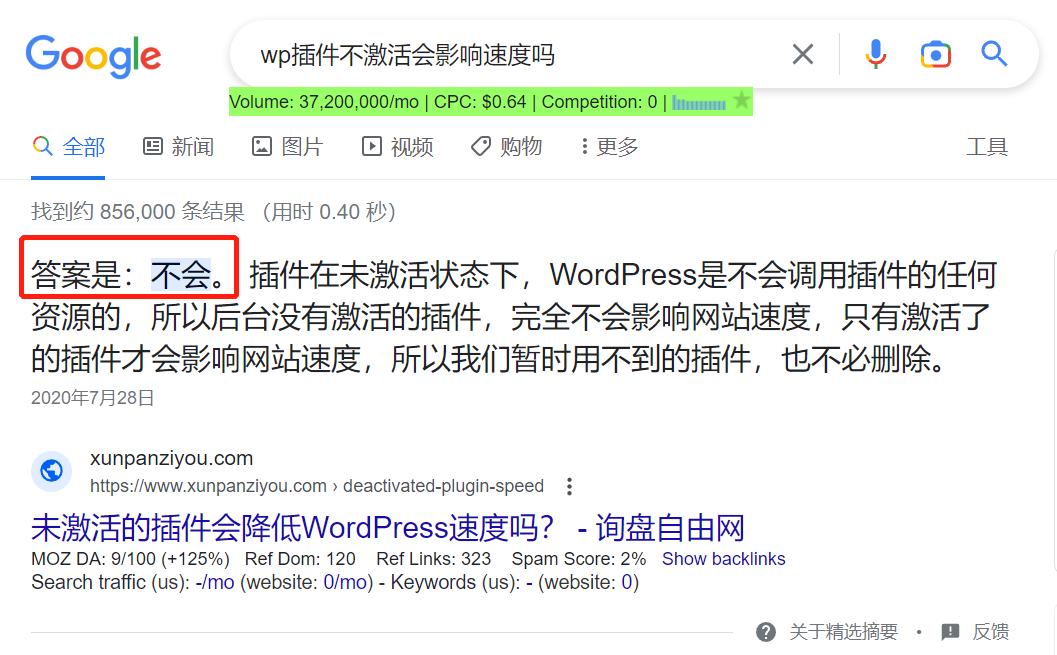Image resolution: width=1057 pixels, height=655 pixels.
Task: Click the 0/mo website traffic link
Action: [344, 582]
